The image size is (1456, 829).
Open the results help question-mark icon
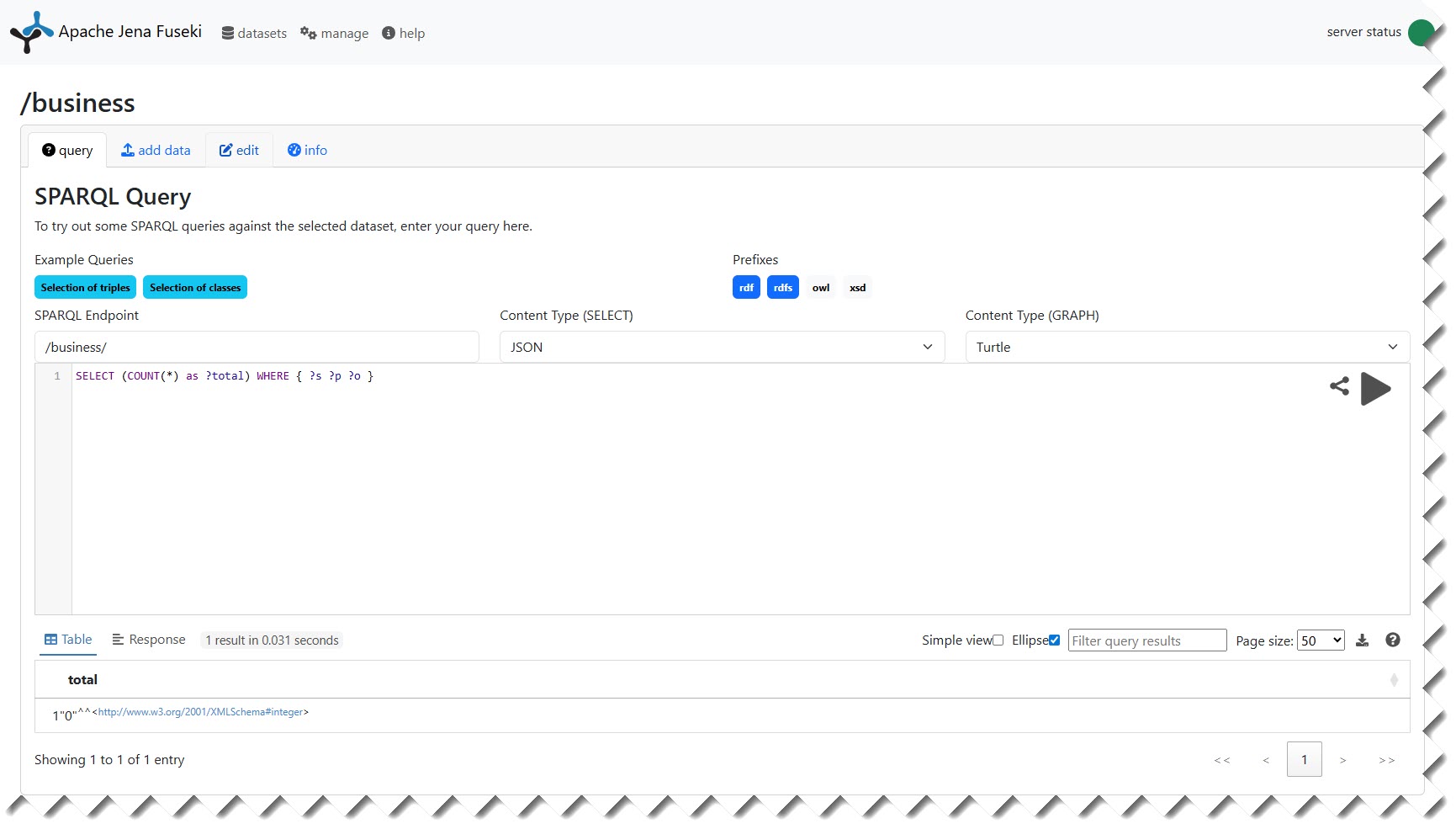click(1393, 640)
